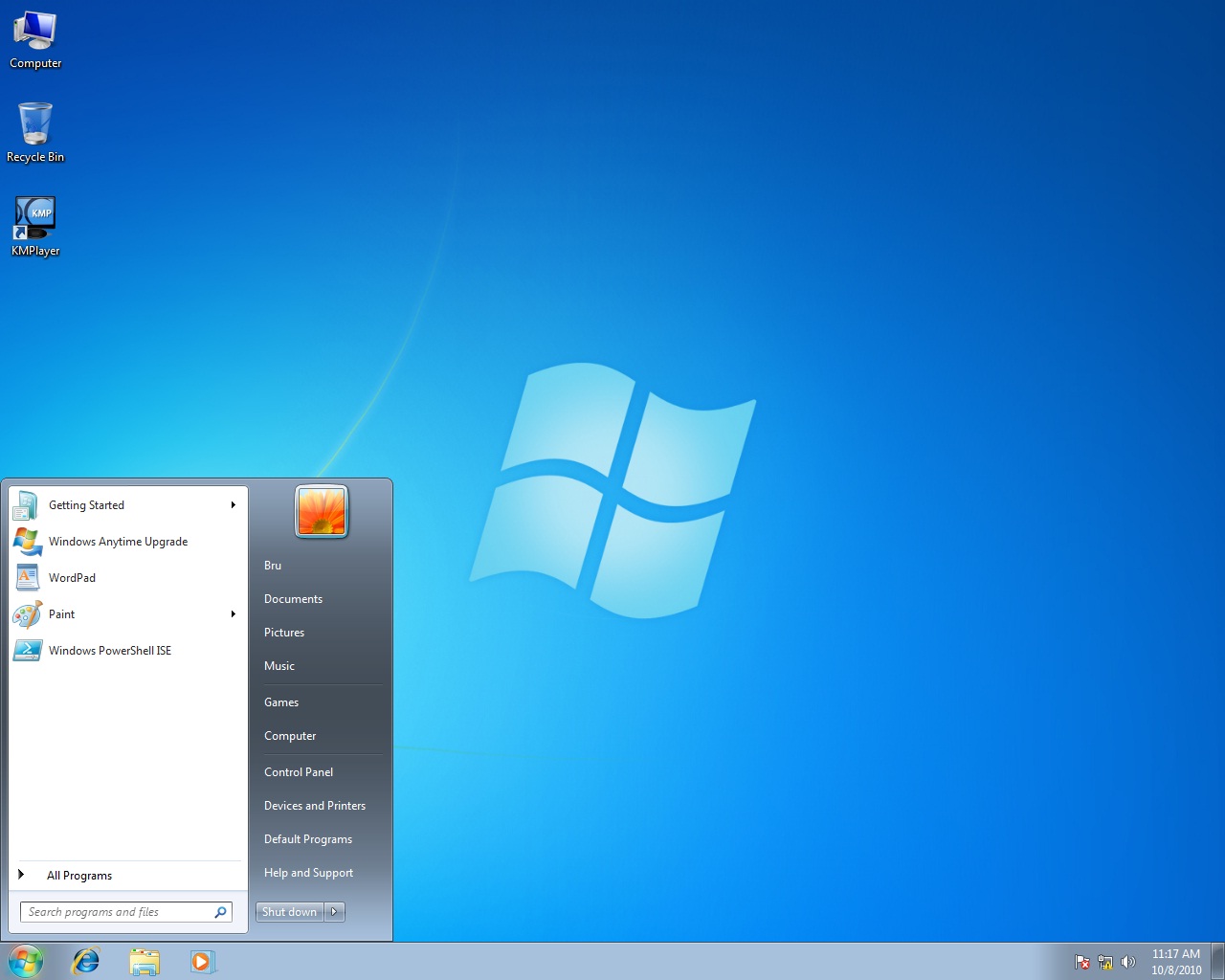
Task: Open Windows PowerShell ISE
Action: tap(111, 651)
